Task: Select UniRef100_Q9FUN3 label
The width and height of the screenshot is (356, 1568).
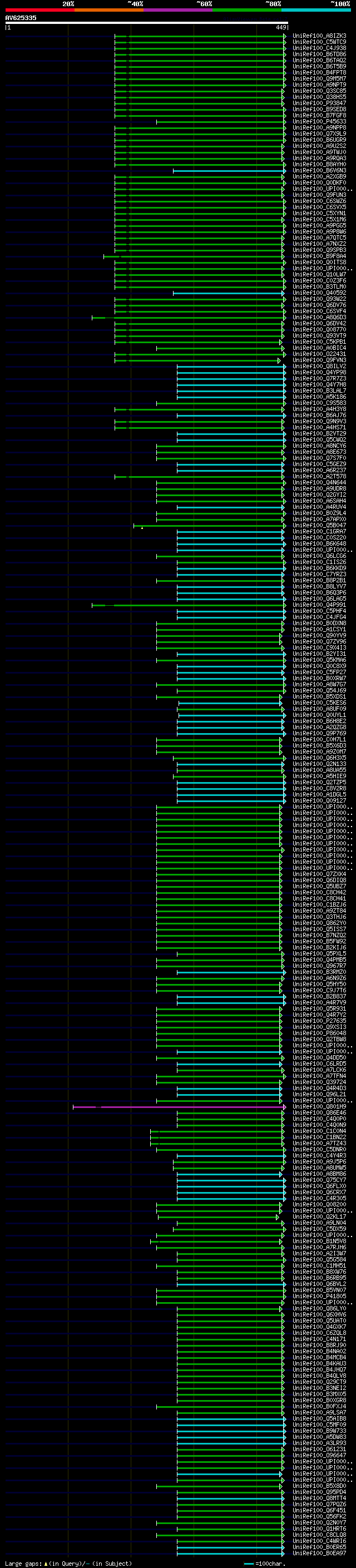Action: tap(319, 195)
